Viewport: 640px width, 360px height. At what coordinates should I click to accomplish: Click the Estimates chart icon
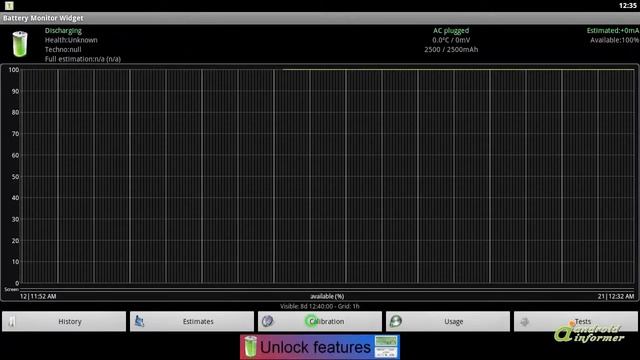(140, 322)
